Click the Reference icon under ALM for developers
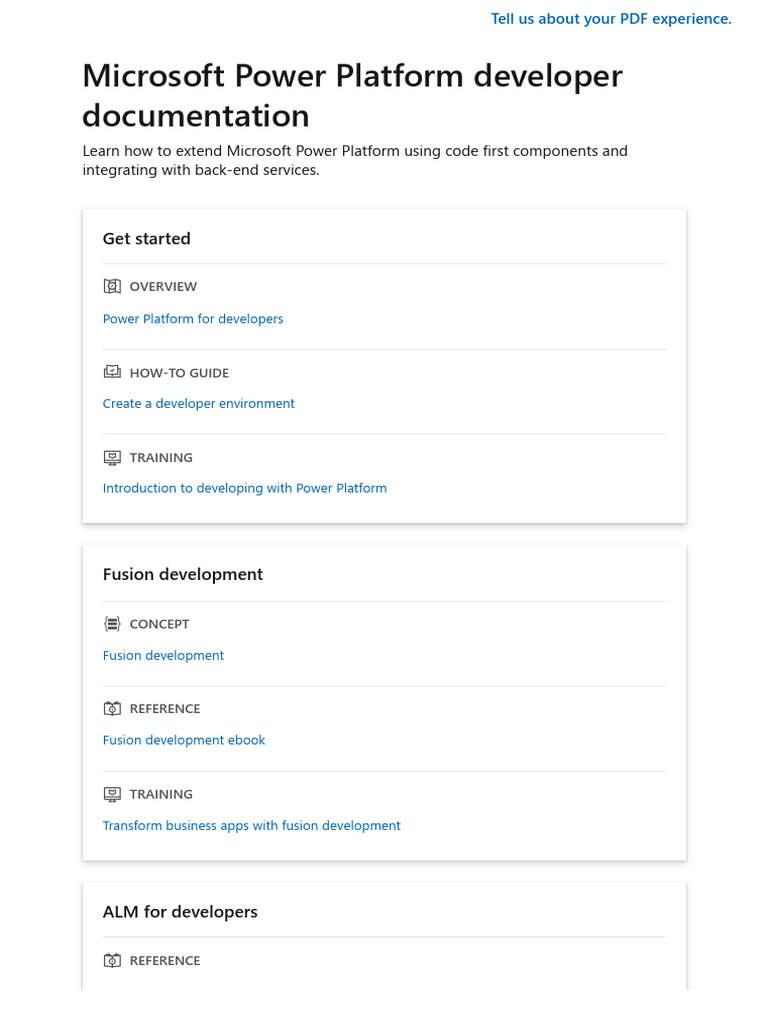The image size is (768, 1024). pyautogui.click(x=112, y=960)
